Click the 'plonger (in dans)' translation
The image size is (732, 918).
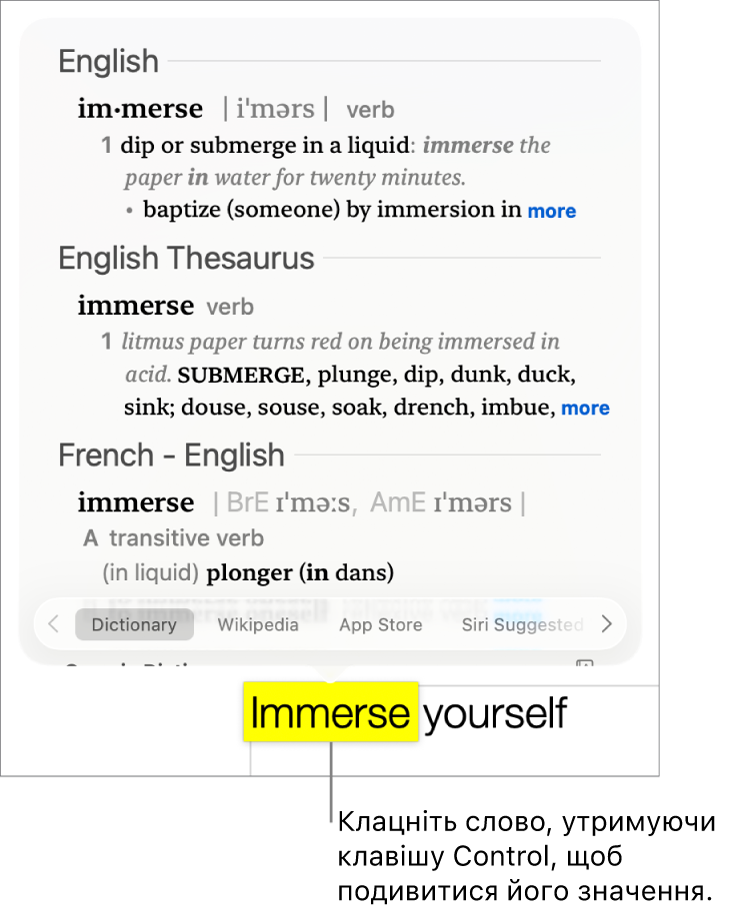(300, 573)
